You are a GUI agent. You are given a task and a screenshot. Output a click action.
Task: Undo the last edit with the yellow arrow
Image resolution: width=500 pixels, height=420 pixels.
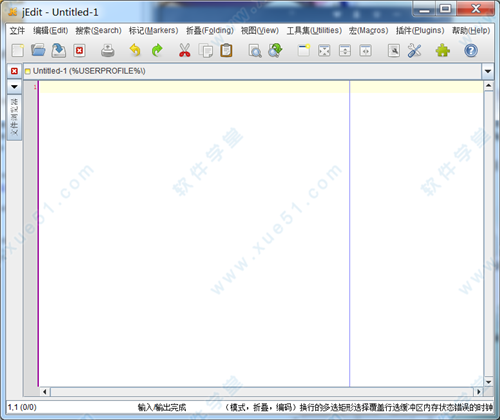coord(135,50)
